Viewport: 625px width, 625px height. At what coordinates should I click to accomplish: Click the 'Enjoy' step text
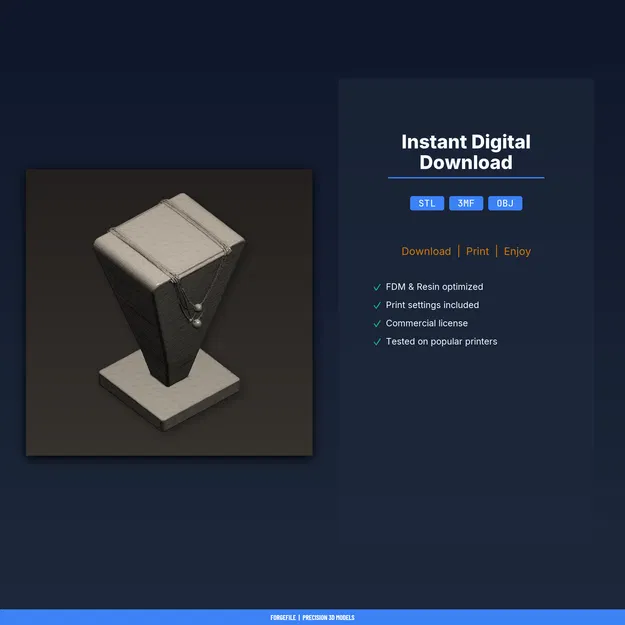pyautogui.click(x=517, y=252)
